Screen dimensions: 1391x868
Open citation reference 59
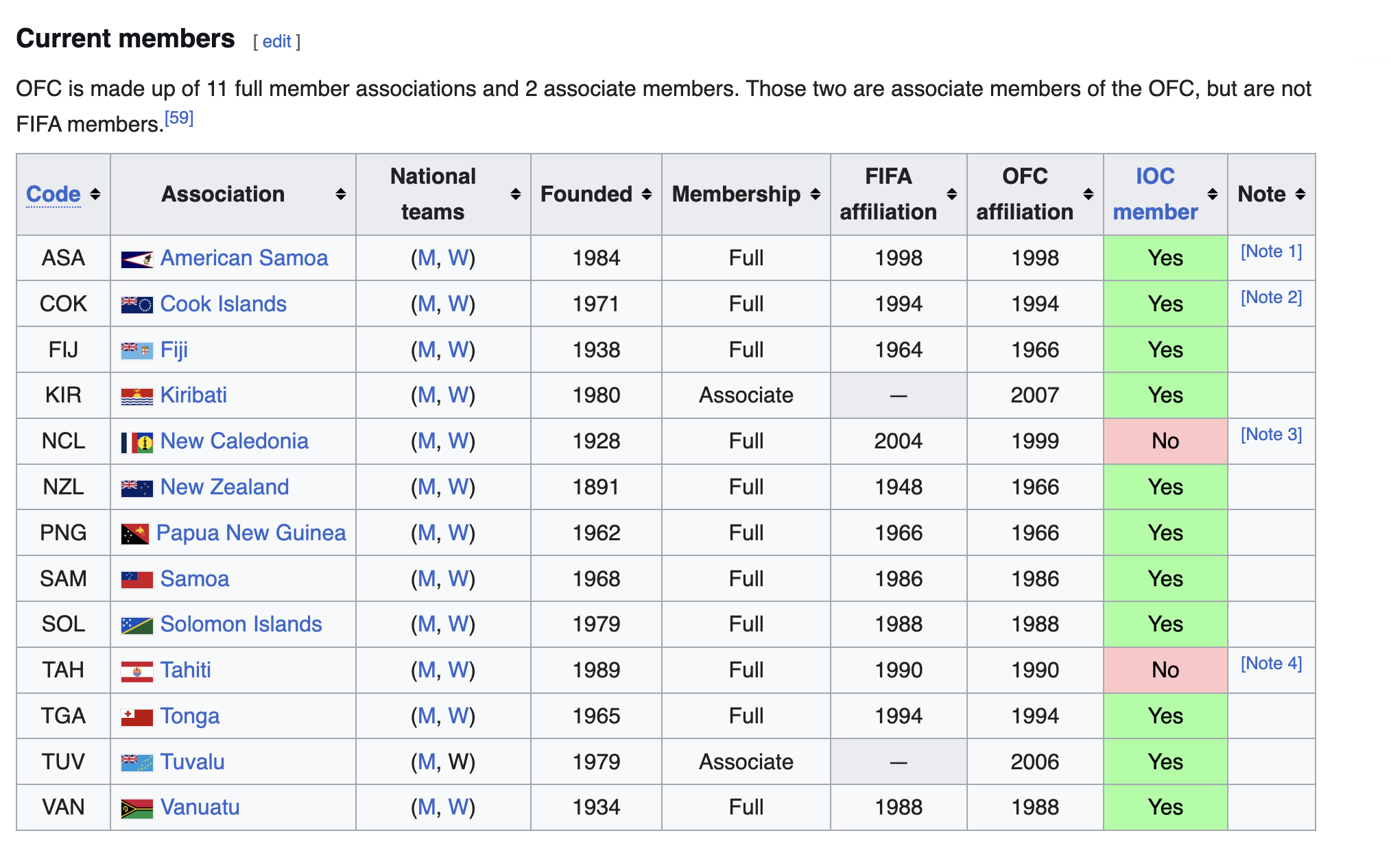tap(179, 118)
